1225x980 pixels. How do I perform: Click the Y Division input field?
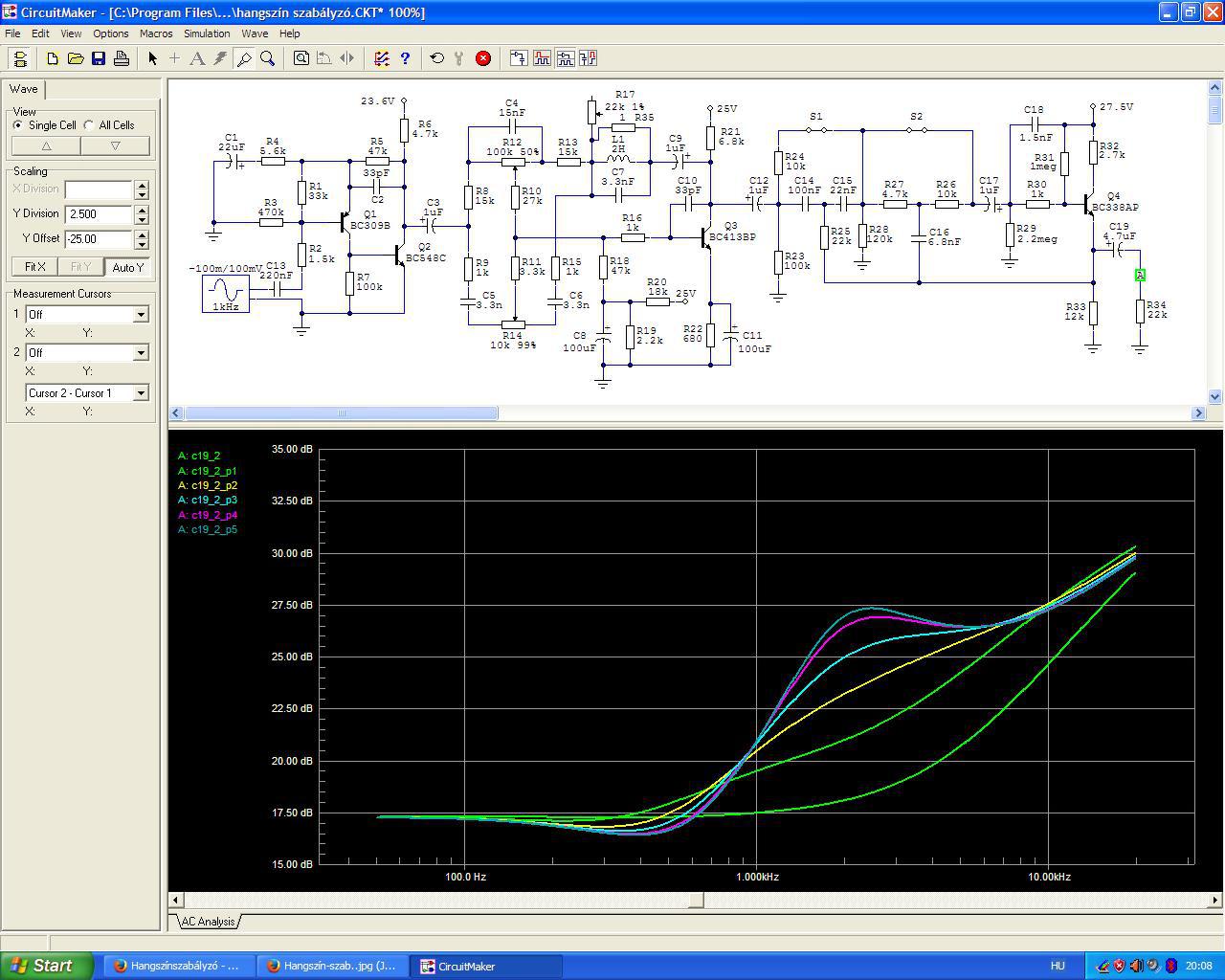click(99, 214)
